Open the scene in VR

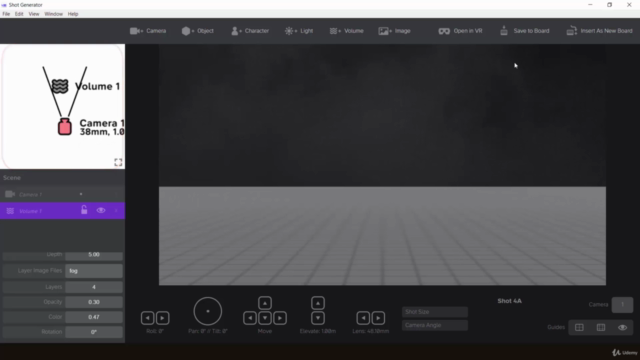460,31
